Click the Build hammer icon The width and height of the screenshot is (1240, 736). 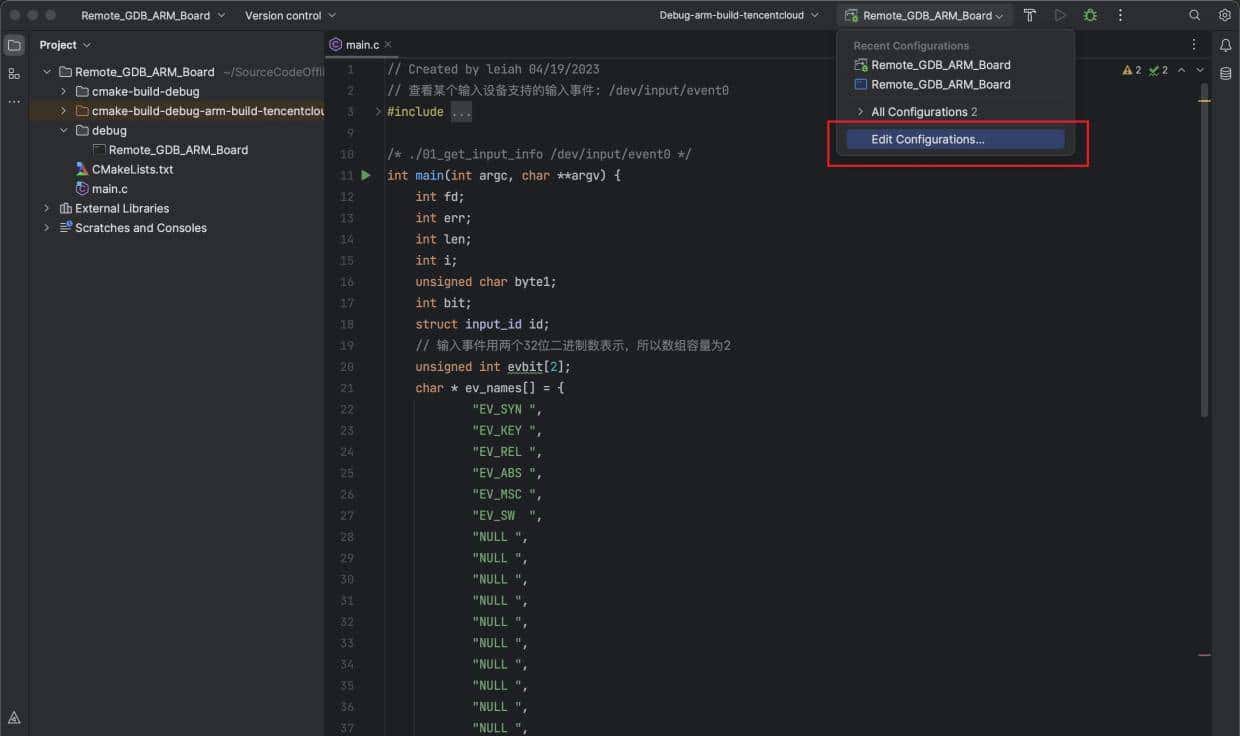click(x=1029, y=15)
